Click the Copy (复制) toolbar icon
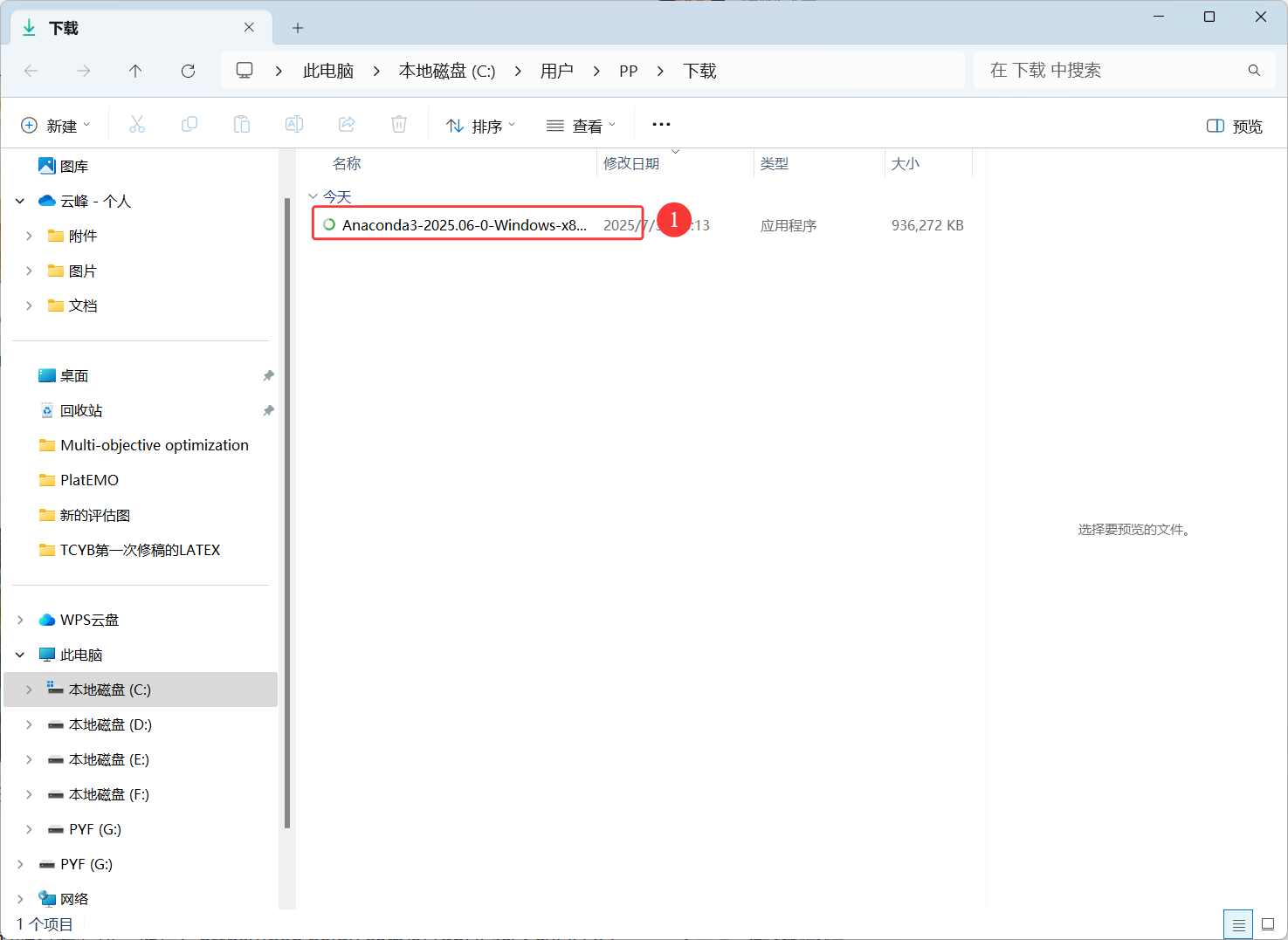The image size is (1288, 940). pos(189,124)
